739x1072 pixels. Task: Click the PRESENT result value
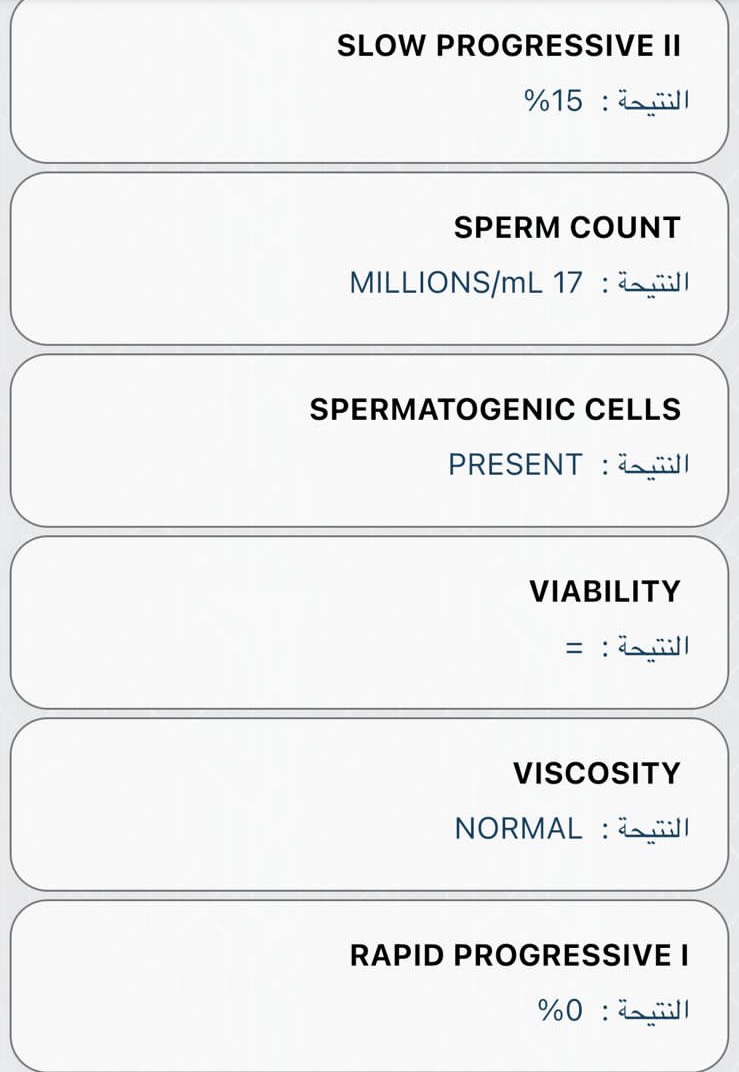click(514, 465)
